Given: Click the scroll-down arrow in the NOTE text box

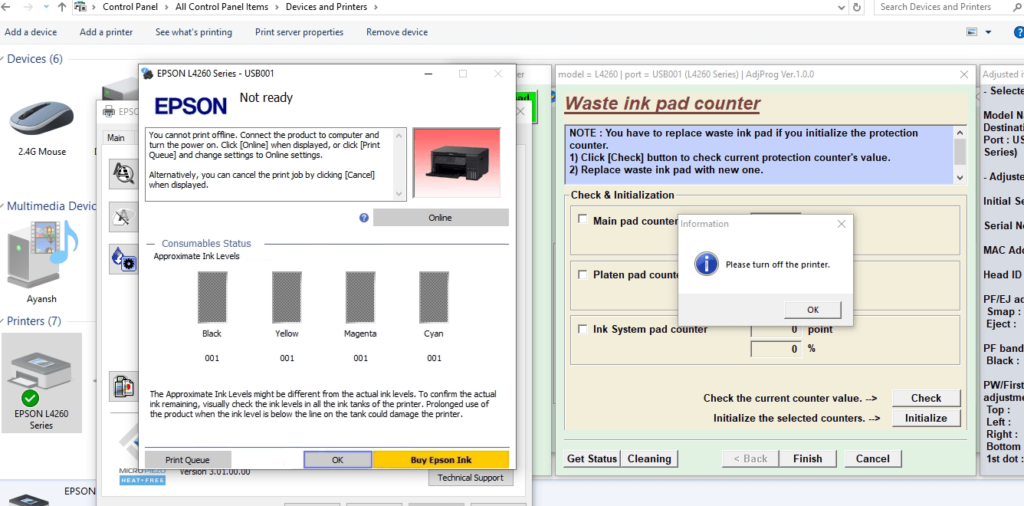Looking at the screenshot, I should (959, 177).
